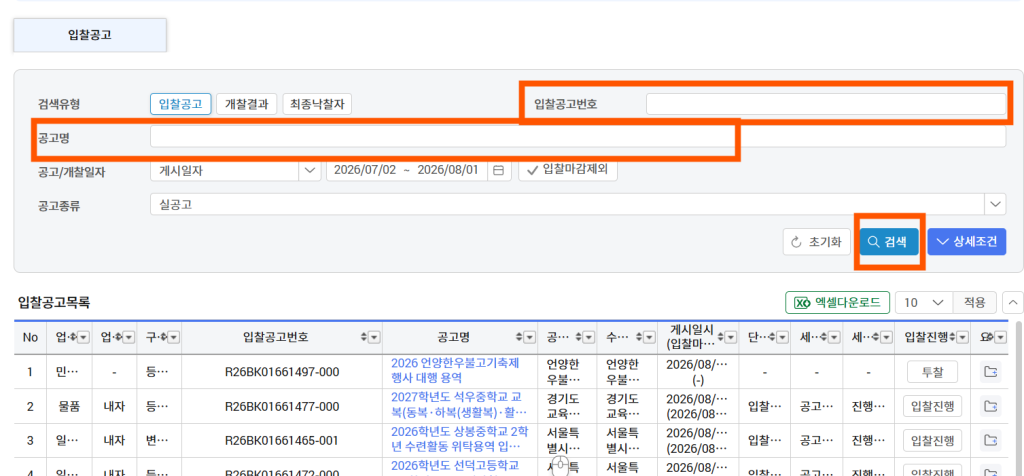This screenshot has height=476, width=1024.
Task: Open filter dropdown of 공고명 column
Action: (530, 337)
